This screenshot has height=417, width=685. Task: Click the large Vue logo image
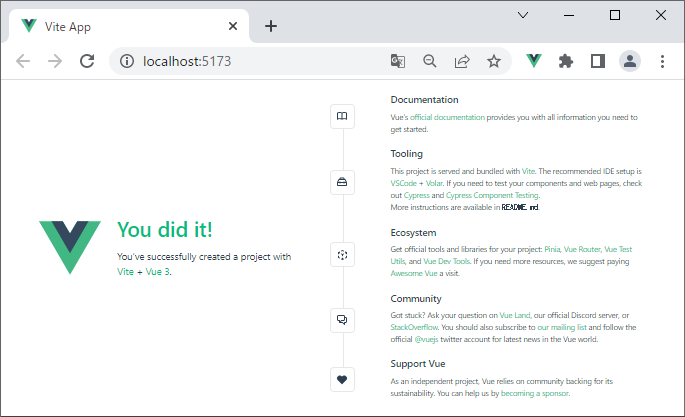(70, 247)
